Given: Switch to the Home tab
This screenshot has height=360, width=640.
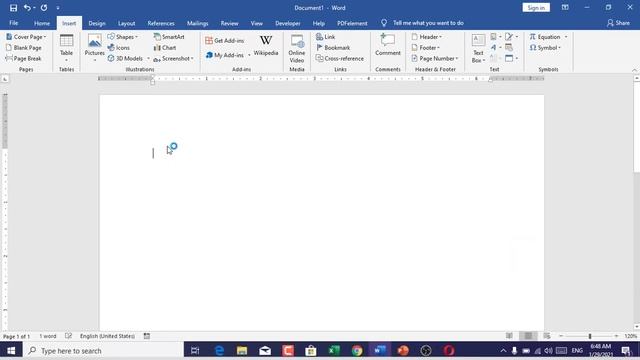Looking at the screenshot, I should (x=42, y=23).
